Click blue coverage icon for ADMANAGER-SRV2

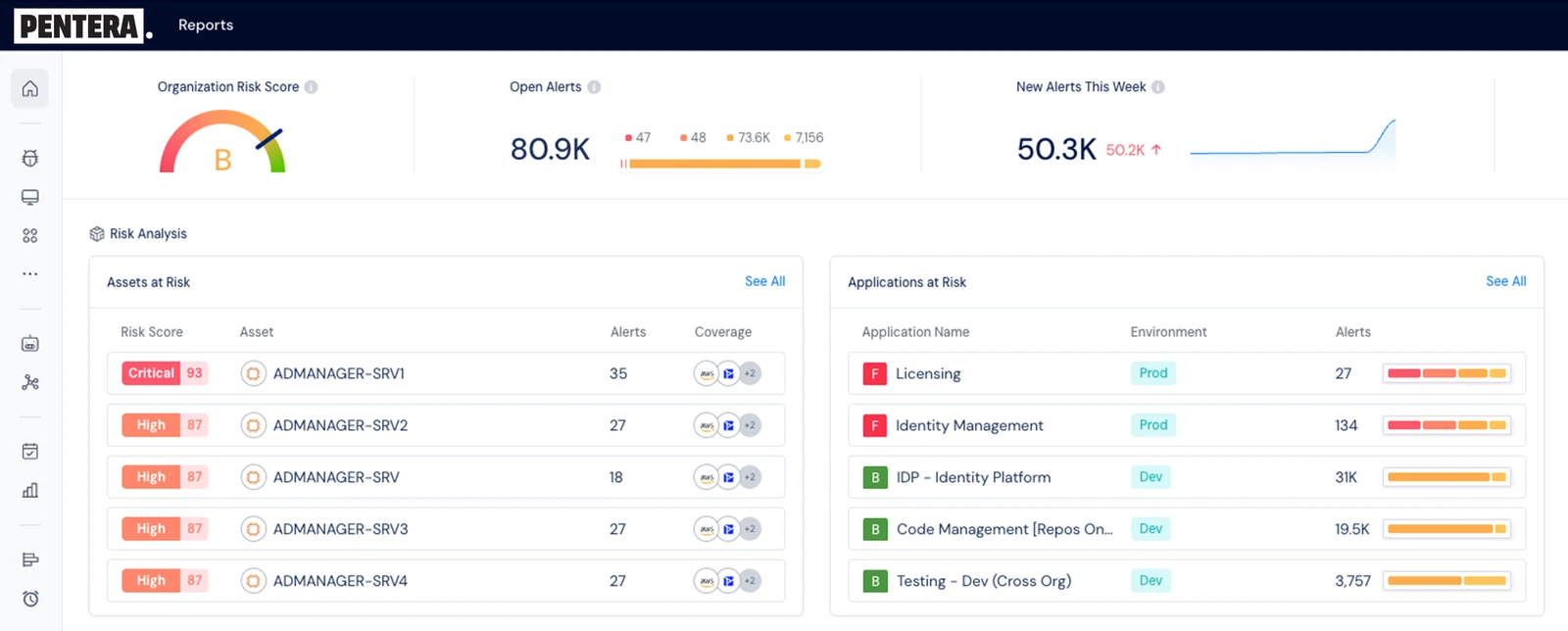click(x=728, y=425)
